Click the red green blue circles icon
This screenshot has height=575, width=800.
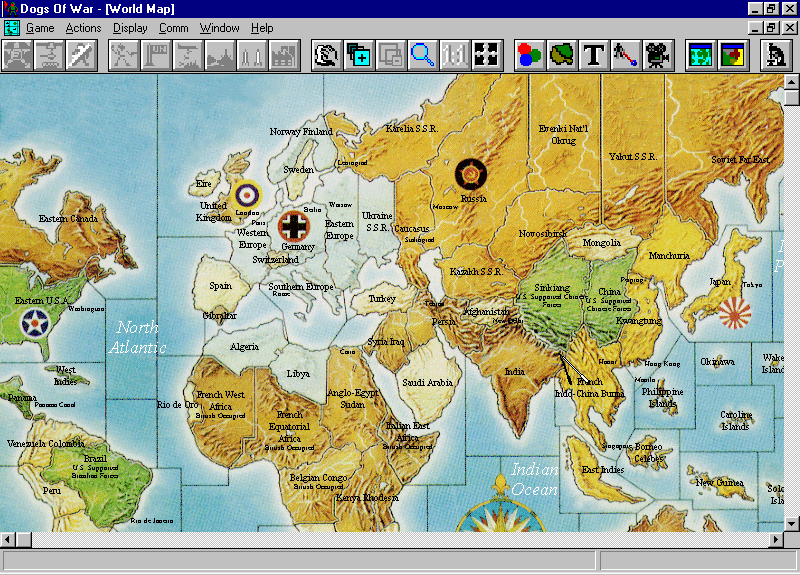coord(530,55)
